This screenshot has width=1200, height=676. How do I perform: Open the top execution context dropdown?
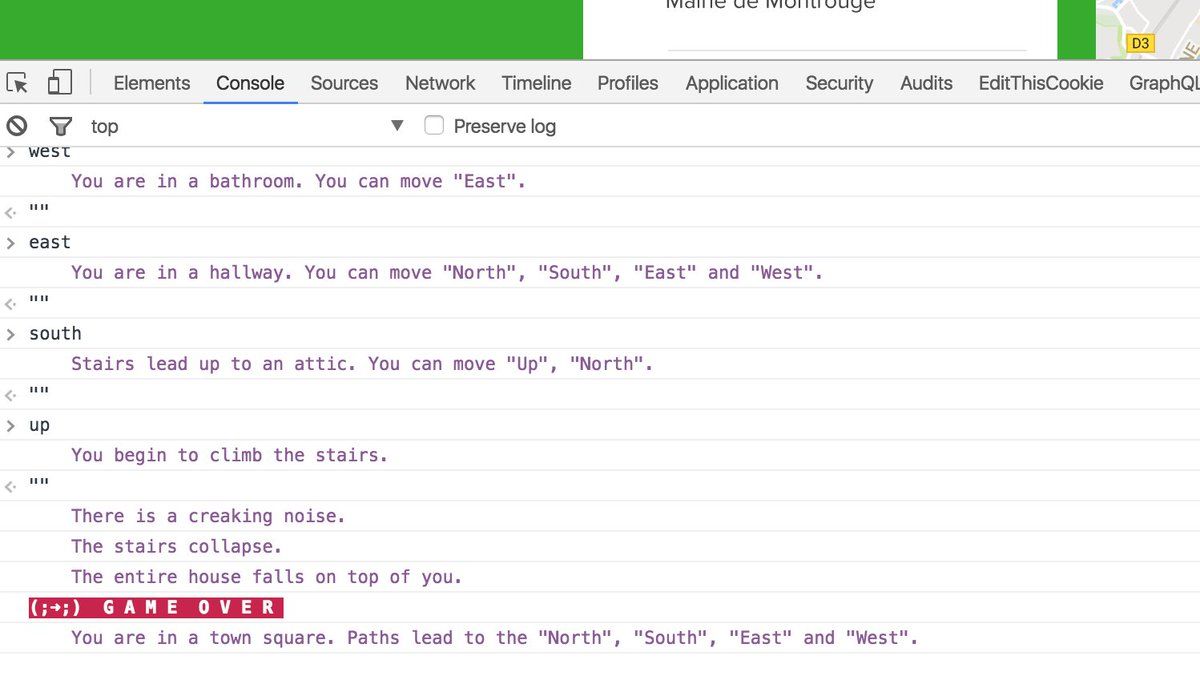(397, 126)
